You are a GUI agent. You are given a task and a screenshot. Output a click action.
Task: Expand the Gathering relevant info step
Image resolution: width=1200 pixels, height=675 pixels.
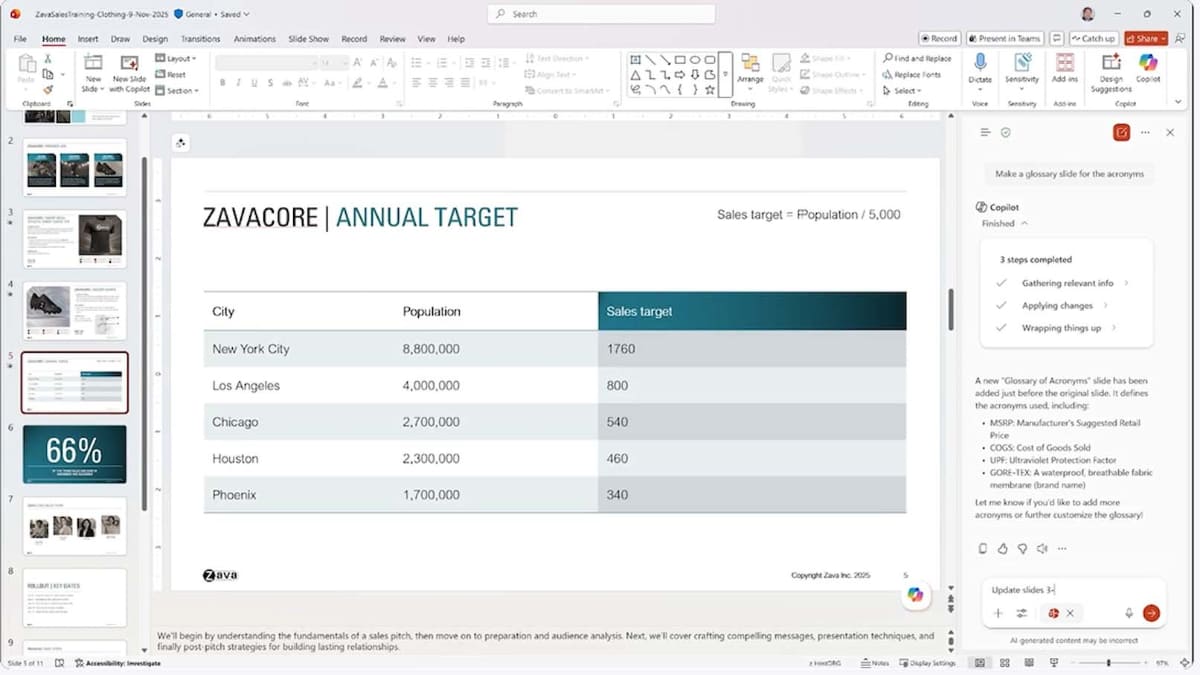point(1126,283)
